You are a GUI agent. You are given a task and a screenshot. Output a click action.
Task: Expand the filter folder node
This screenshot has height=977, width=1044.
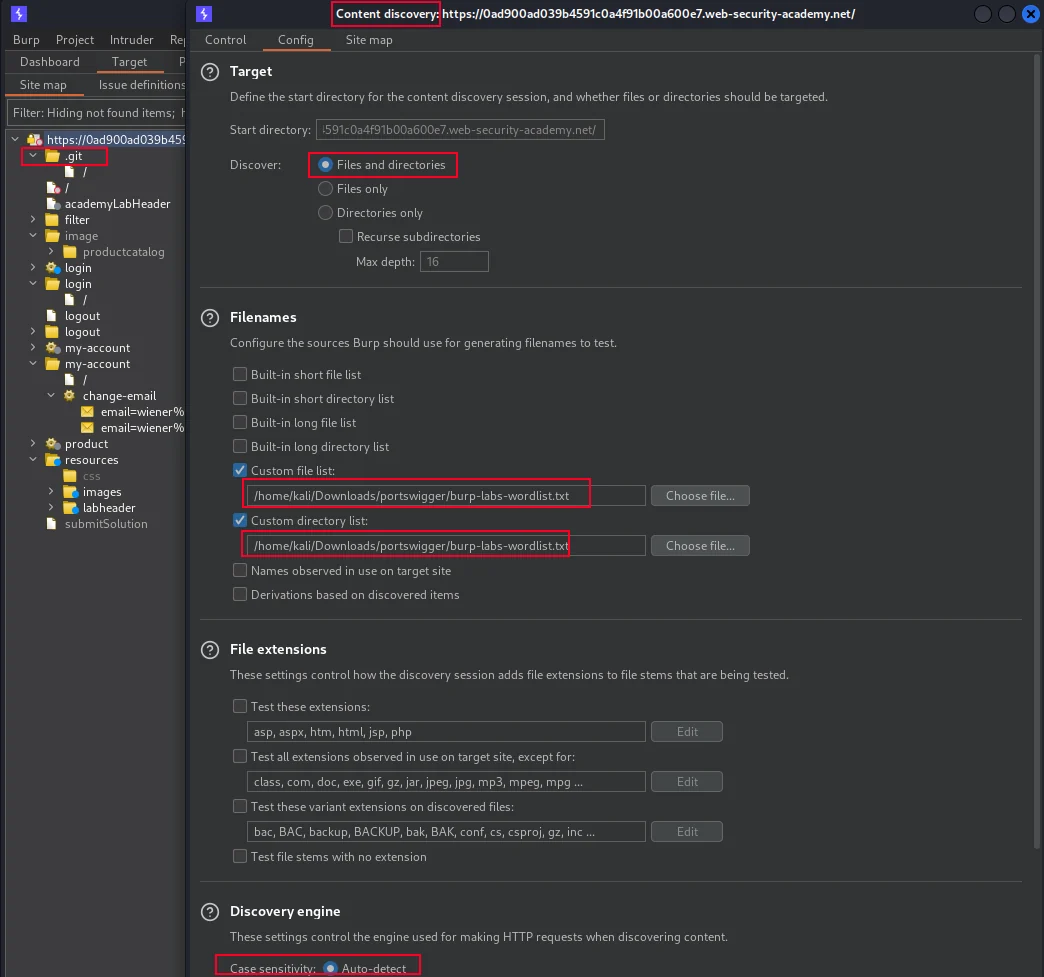tap(33, 219)
